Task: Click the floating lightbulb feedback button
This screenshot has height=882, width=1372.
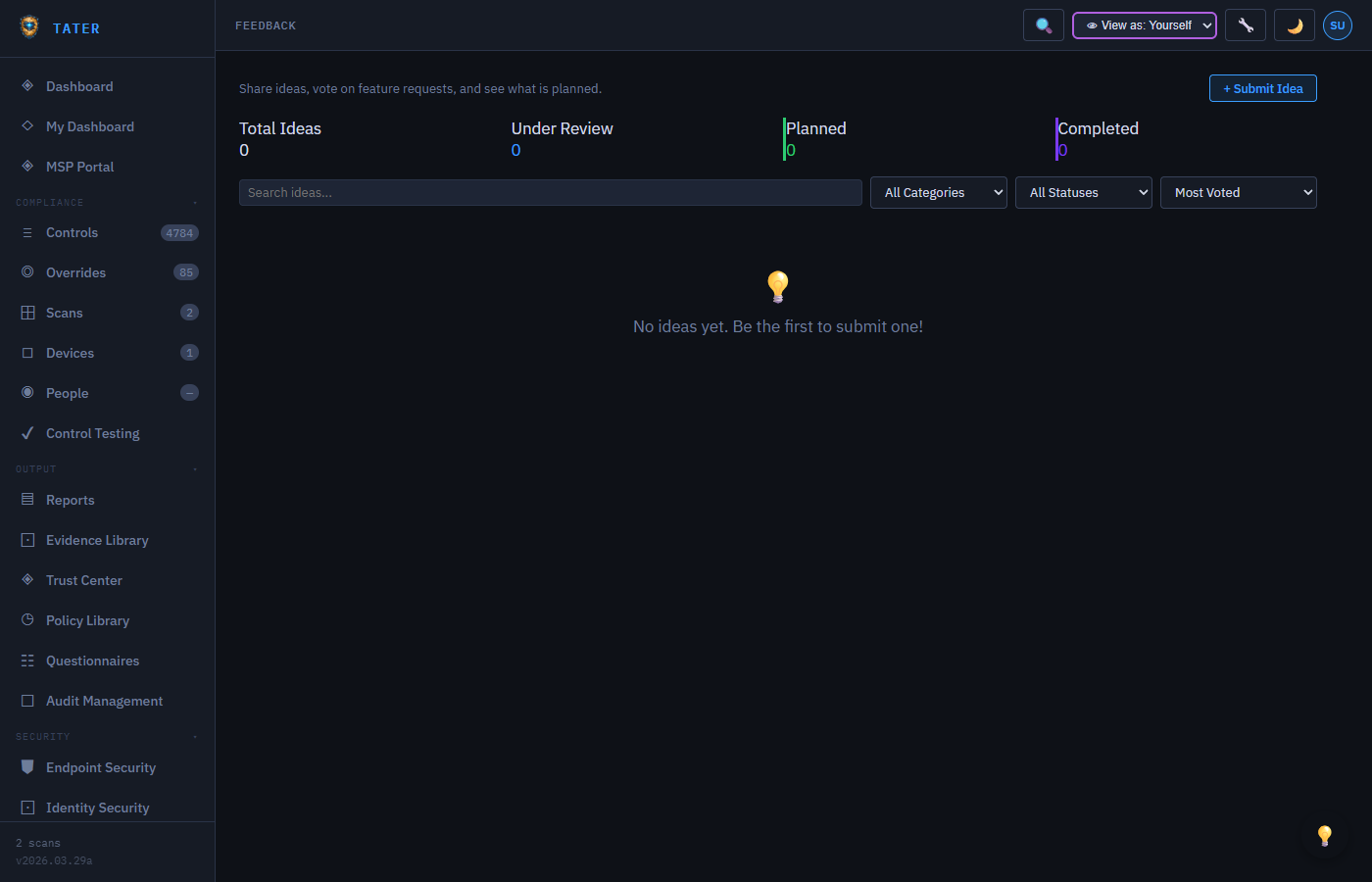Action: 1325,835
